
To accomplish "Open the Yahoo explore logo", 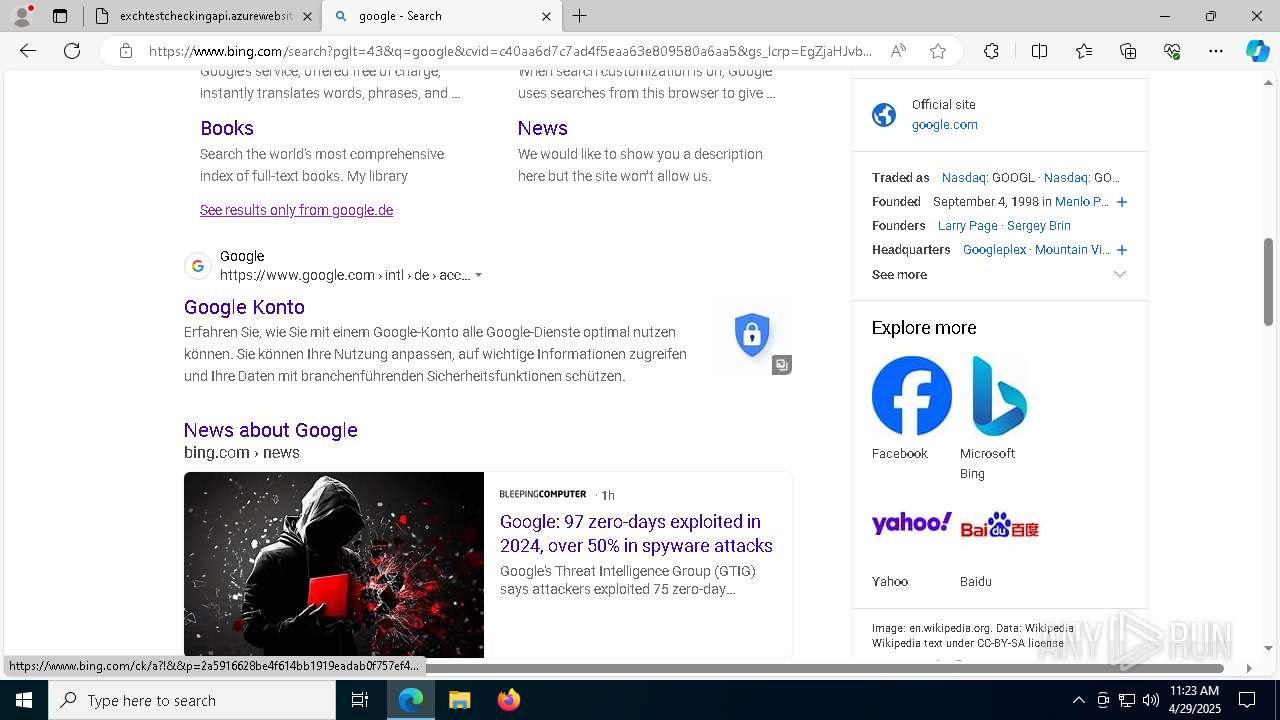I will (x=912, y=524).
